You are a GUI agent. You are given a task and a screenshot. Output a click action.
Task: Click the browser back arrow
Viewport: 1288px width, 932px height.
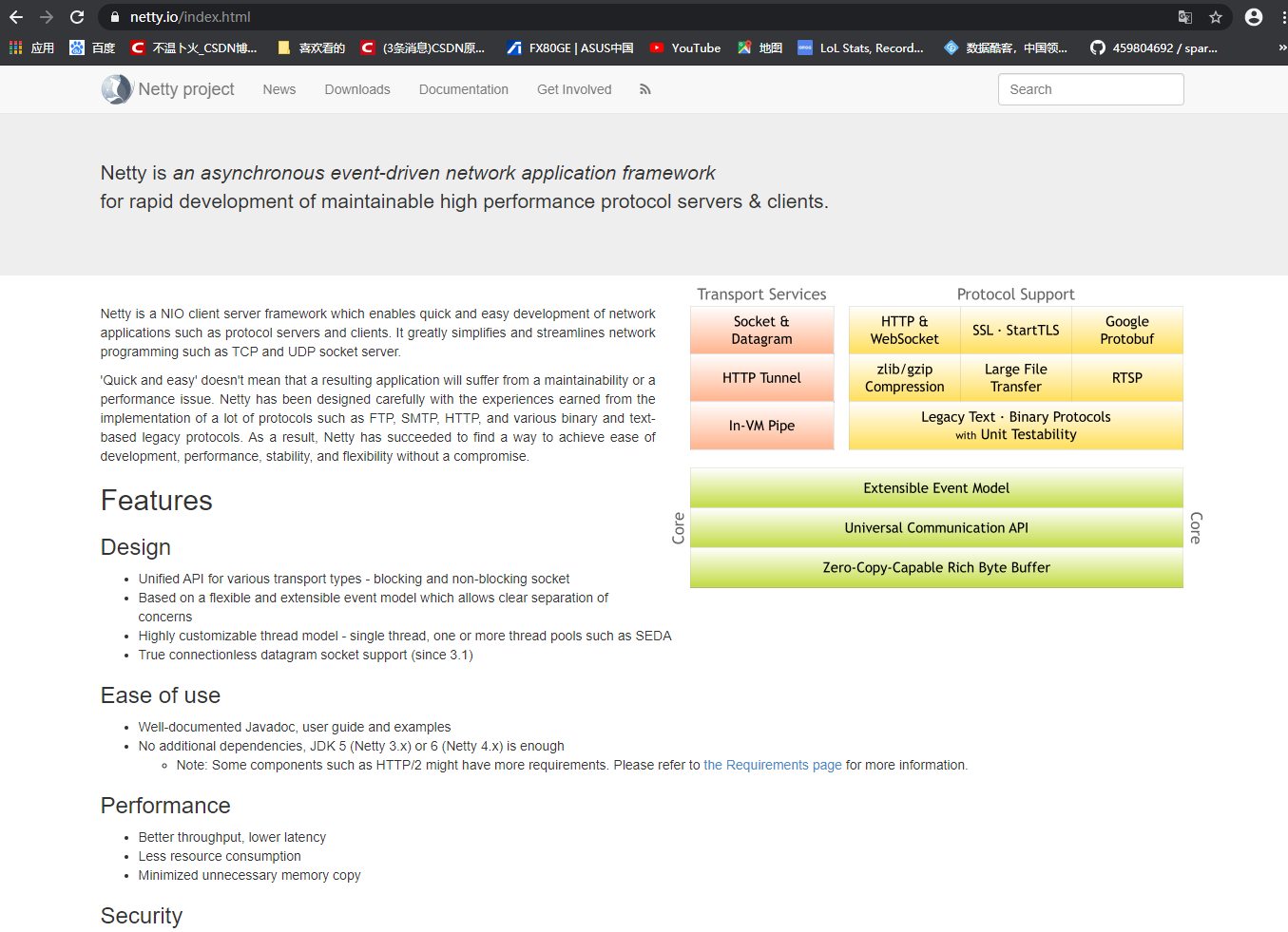pos(16,17)
